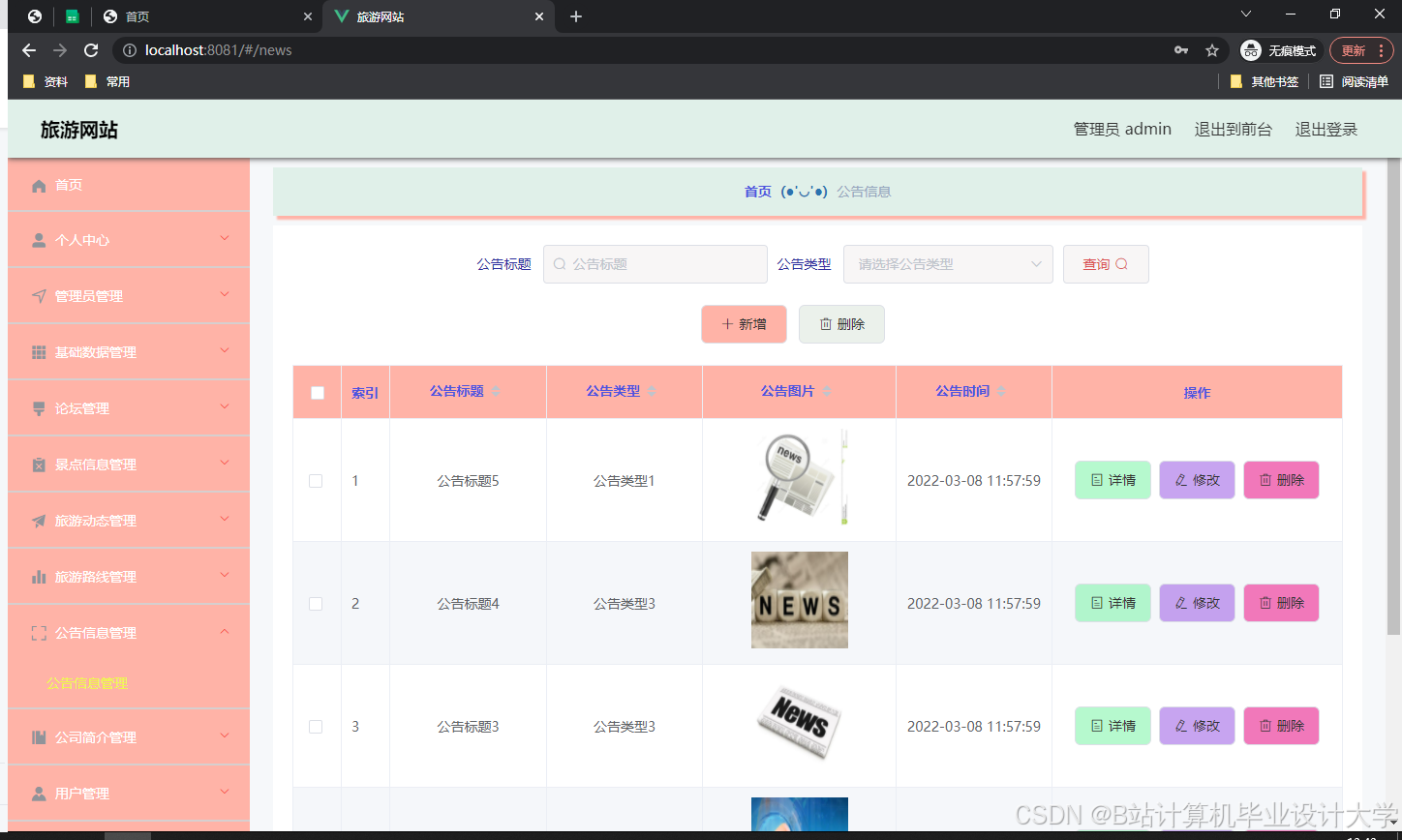The height and width of the screenshot is (840, 1402).
Task: Bookmark this page with the star icon
Action: (x=1212, y=50)
